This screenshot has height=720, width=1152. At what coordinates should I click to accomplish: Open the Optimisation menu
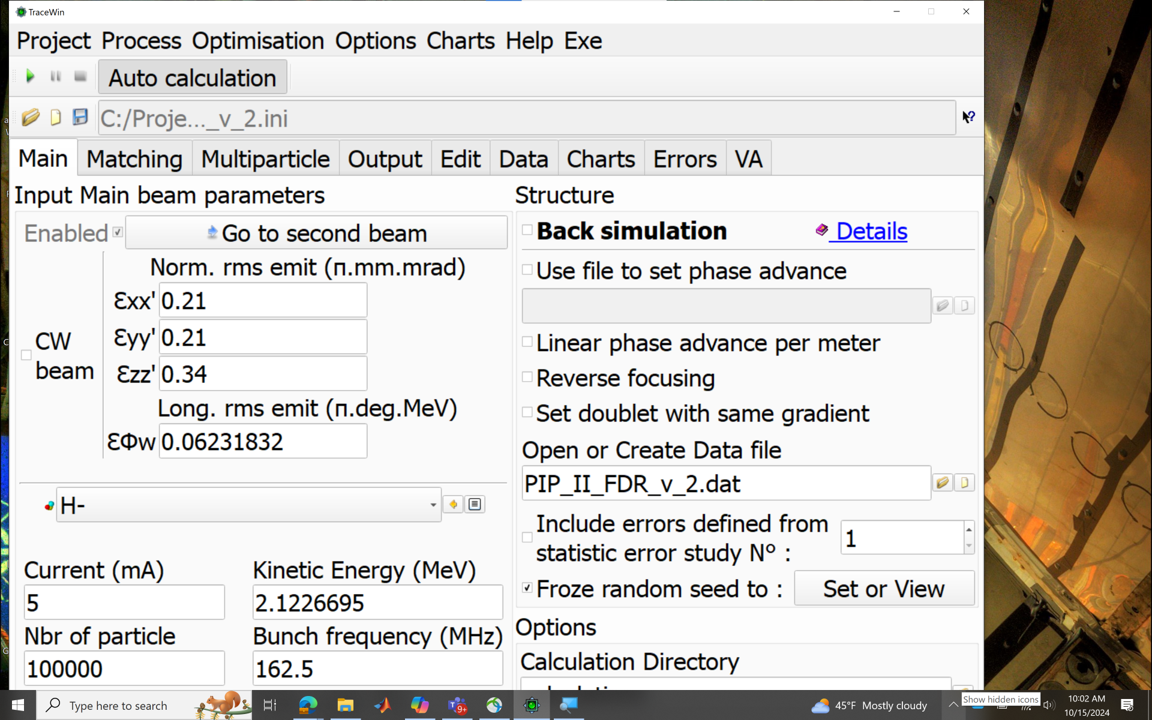258,40
